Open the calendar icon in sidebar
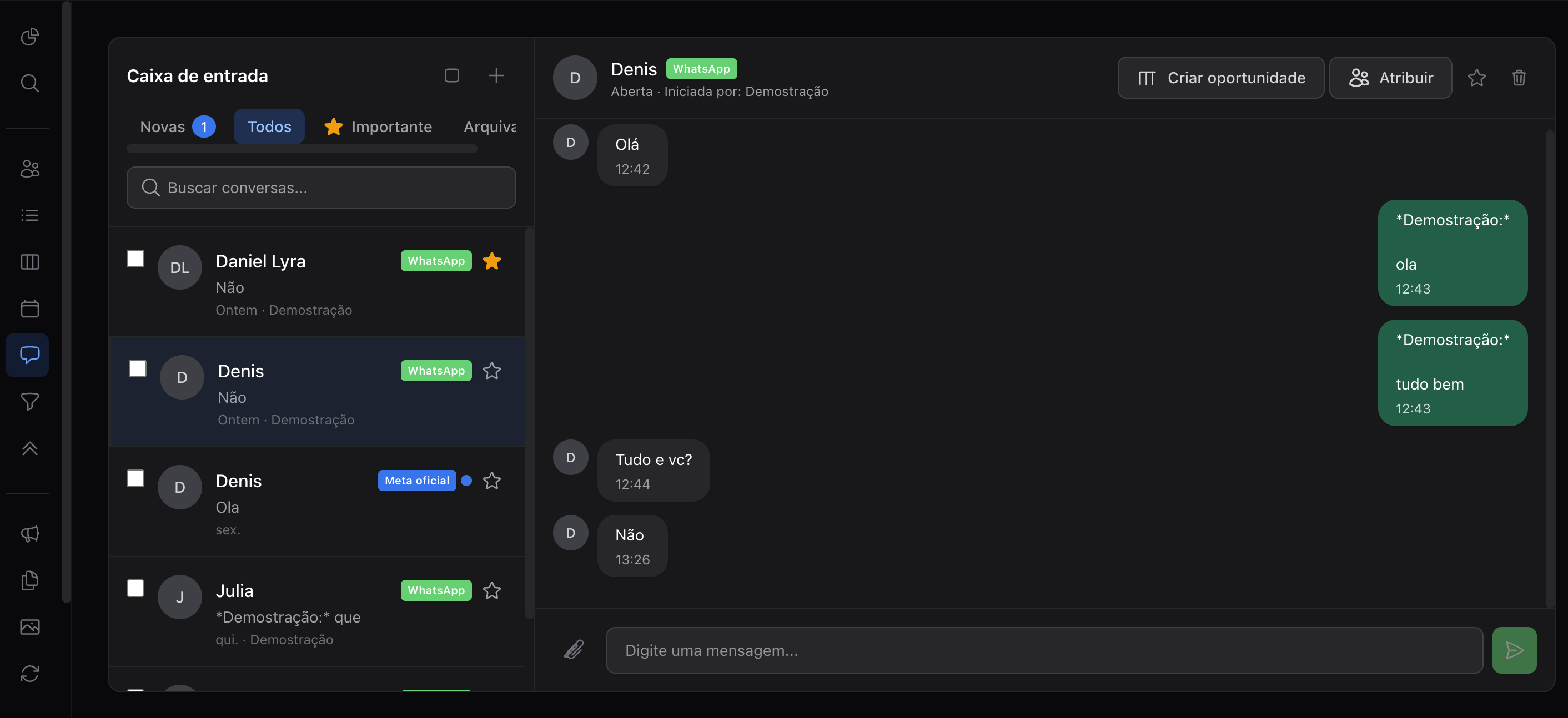This screenshot has width=1568, height=718. point(29,309)
